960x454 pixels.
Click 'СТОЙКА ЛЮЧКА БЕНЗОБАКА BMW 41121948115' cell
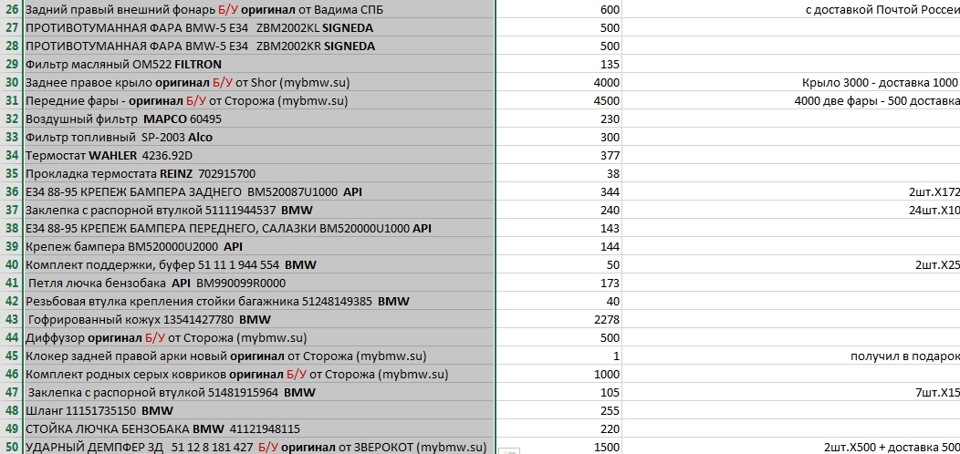pos(259,429)
